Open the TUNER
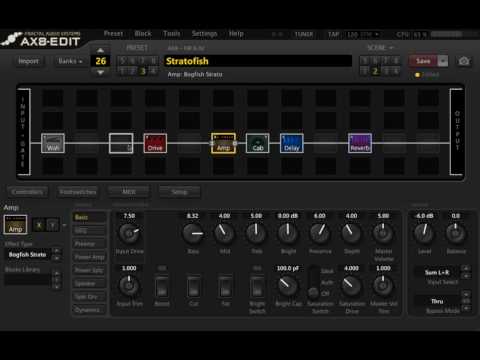Image resolution: width=480 pixels, height=360 pixels. coord(304,34)
